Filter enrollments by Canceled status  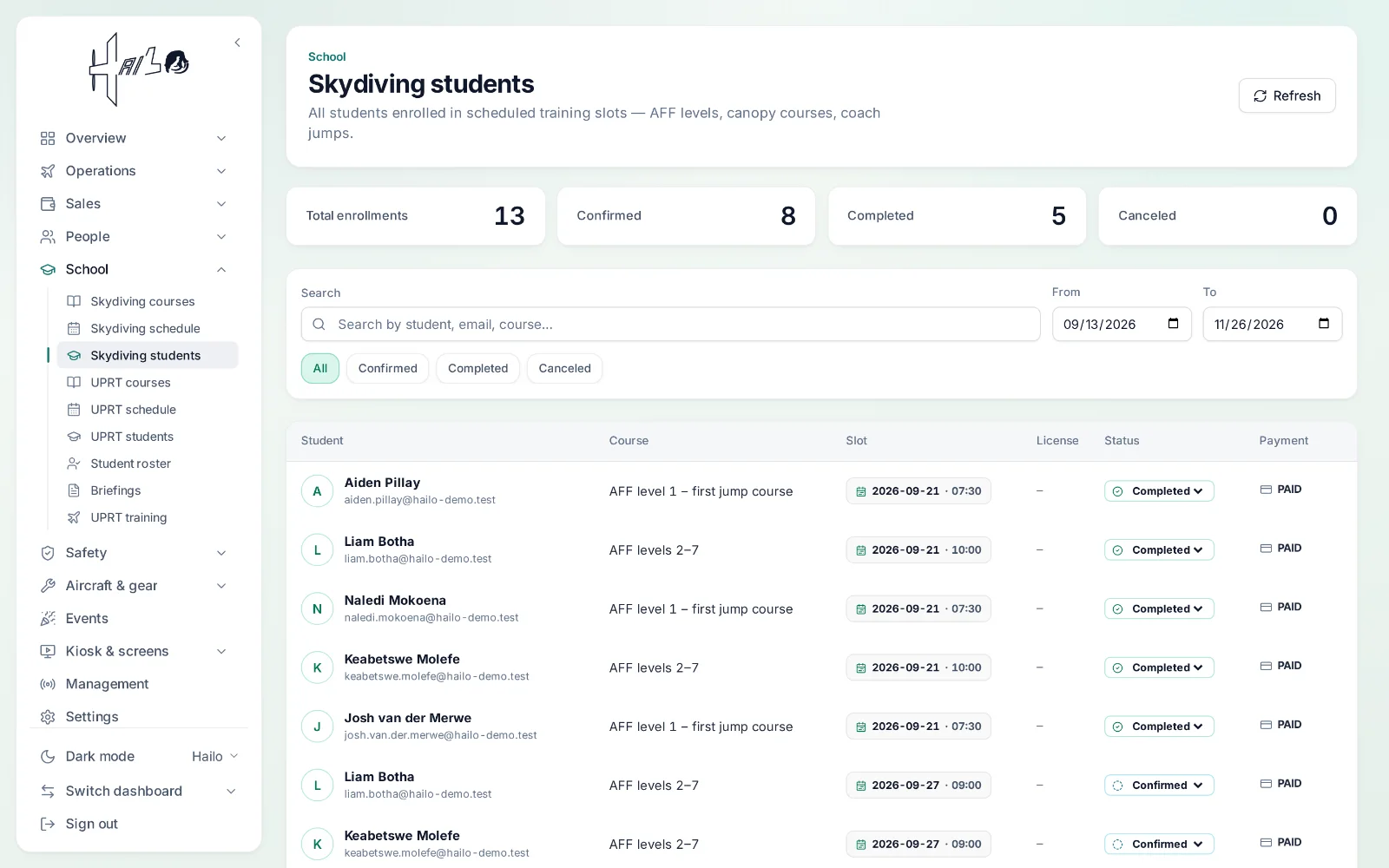tap(565, 369)
